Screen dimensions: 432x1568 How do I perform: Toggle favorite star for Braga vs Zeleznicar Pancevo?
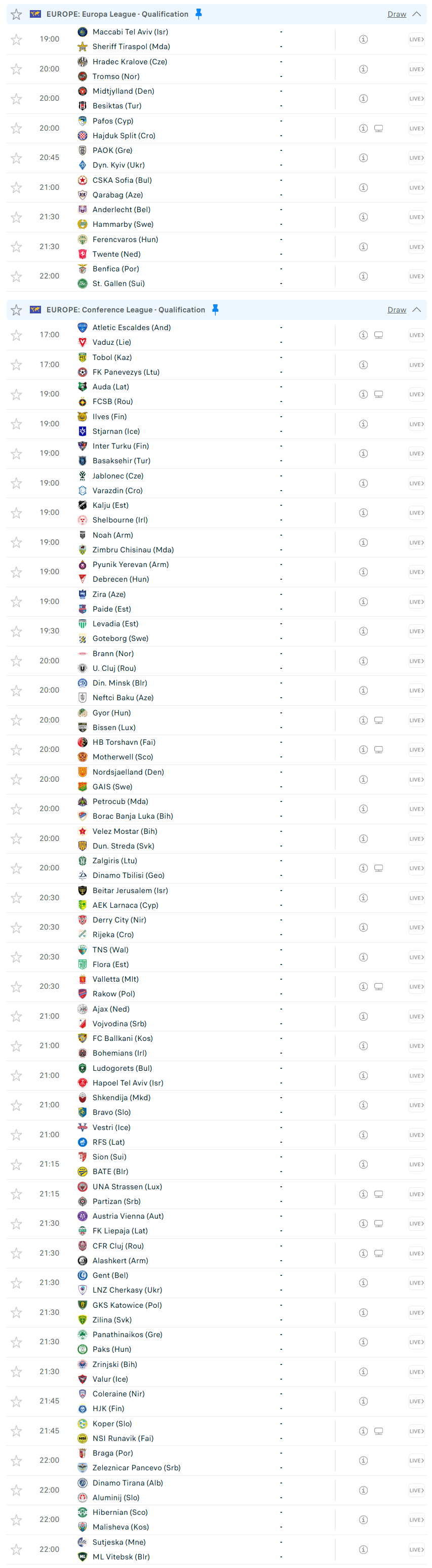[x=16, y=1461]
